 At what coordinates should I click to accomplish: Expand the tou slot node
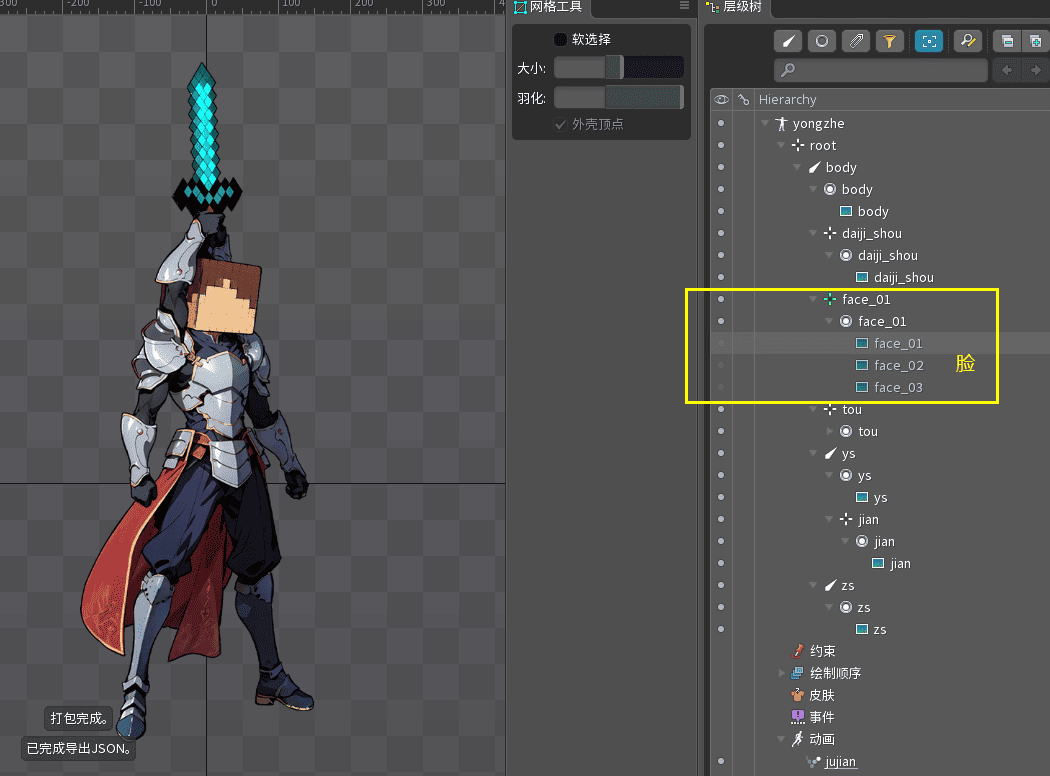point(830,431)
